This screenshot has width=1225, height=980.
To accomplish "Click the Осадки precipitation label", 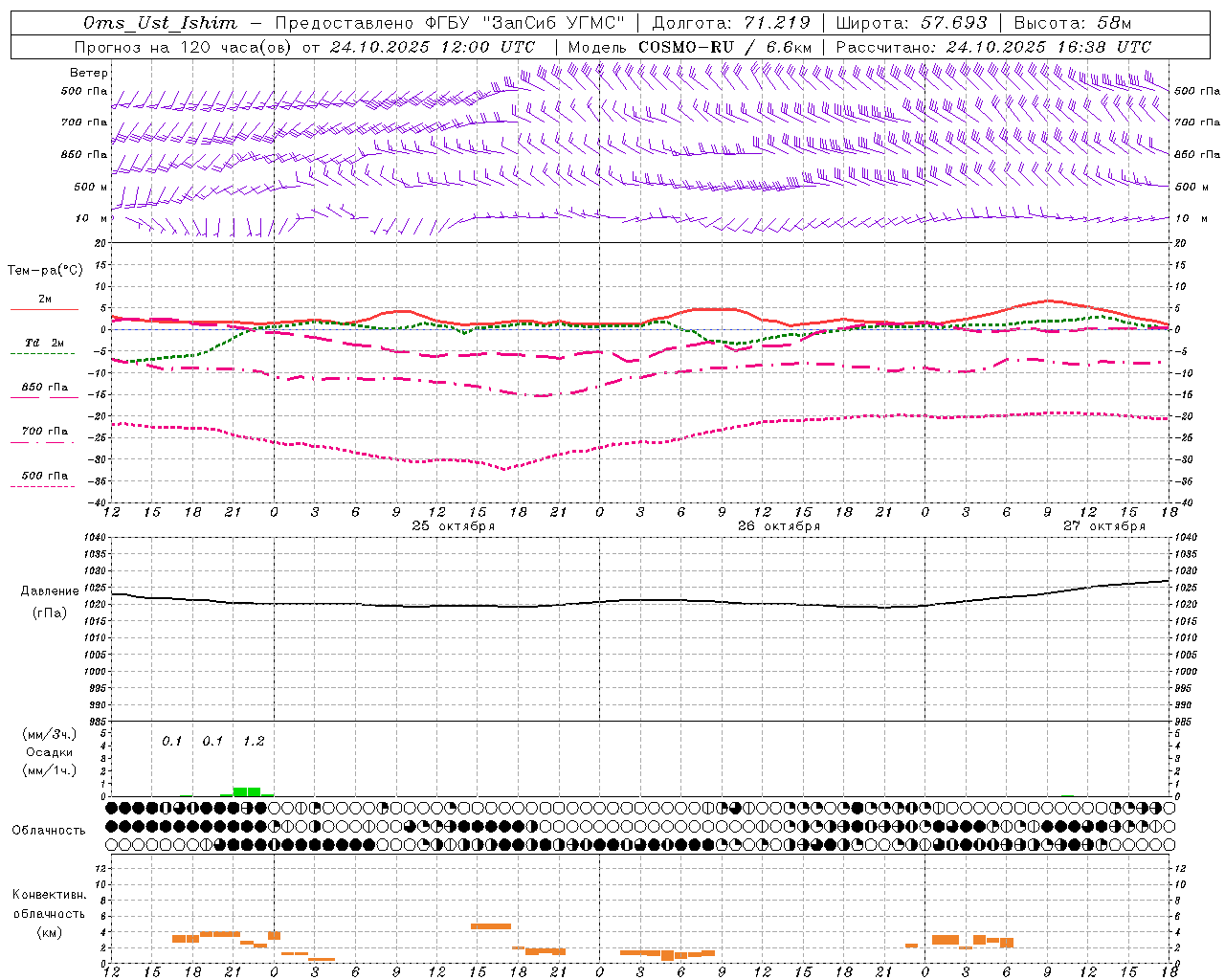I will (50, 752).
